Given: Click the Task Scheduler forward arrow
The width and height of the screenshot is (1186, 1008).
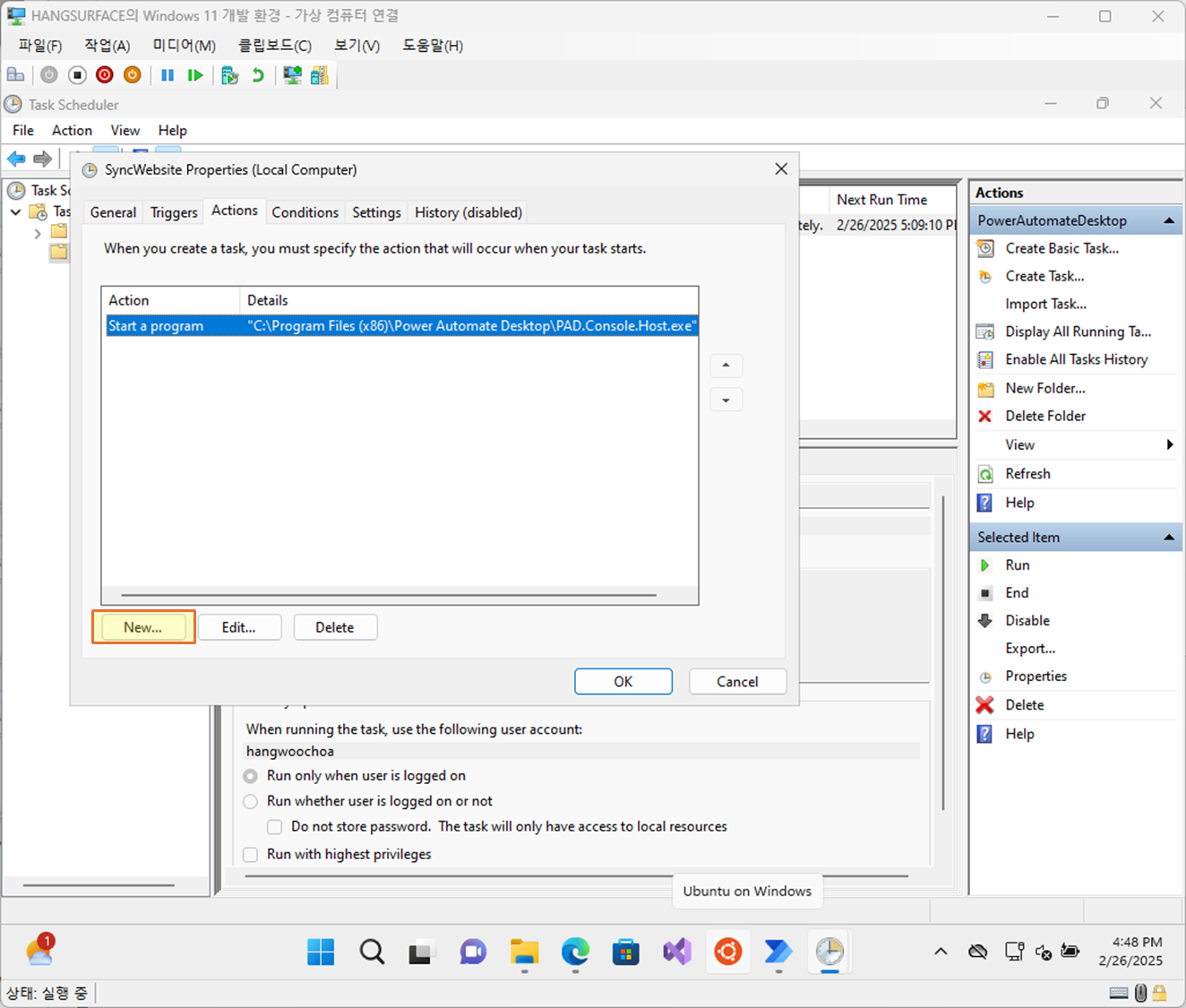Looking at the screenshot, I should [x=42, y=159].
